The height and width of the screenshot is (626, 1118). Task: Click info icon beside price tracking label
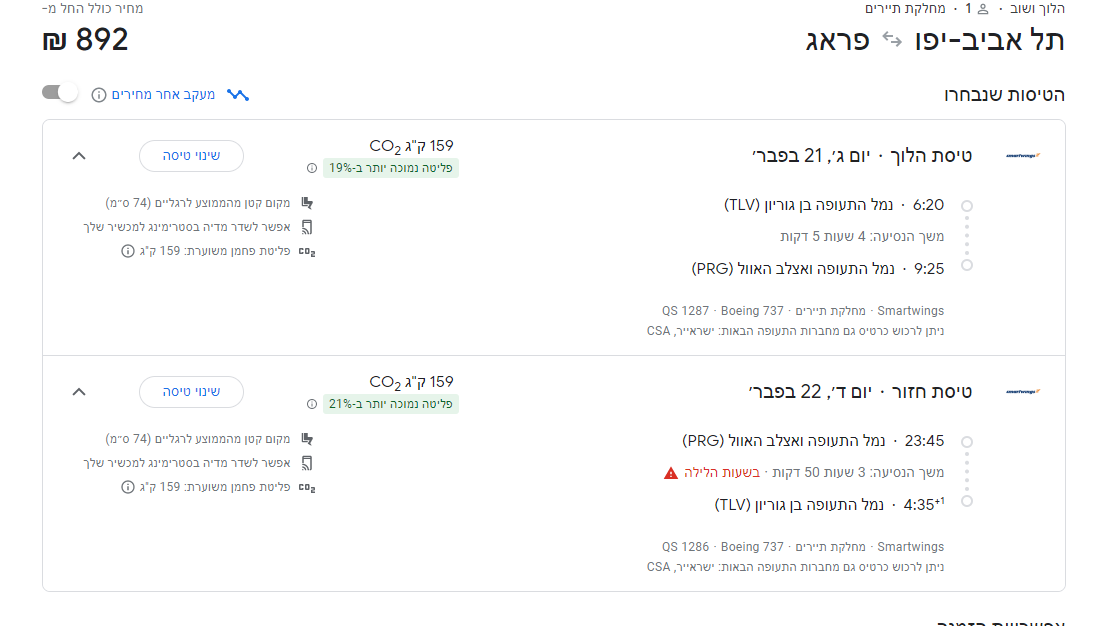99,95
